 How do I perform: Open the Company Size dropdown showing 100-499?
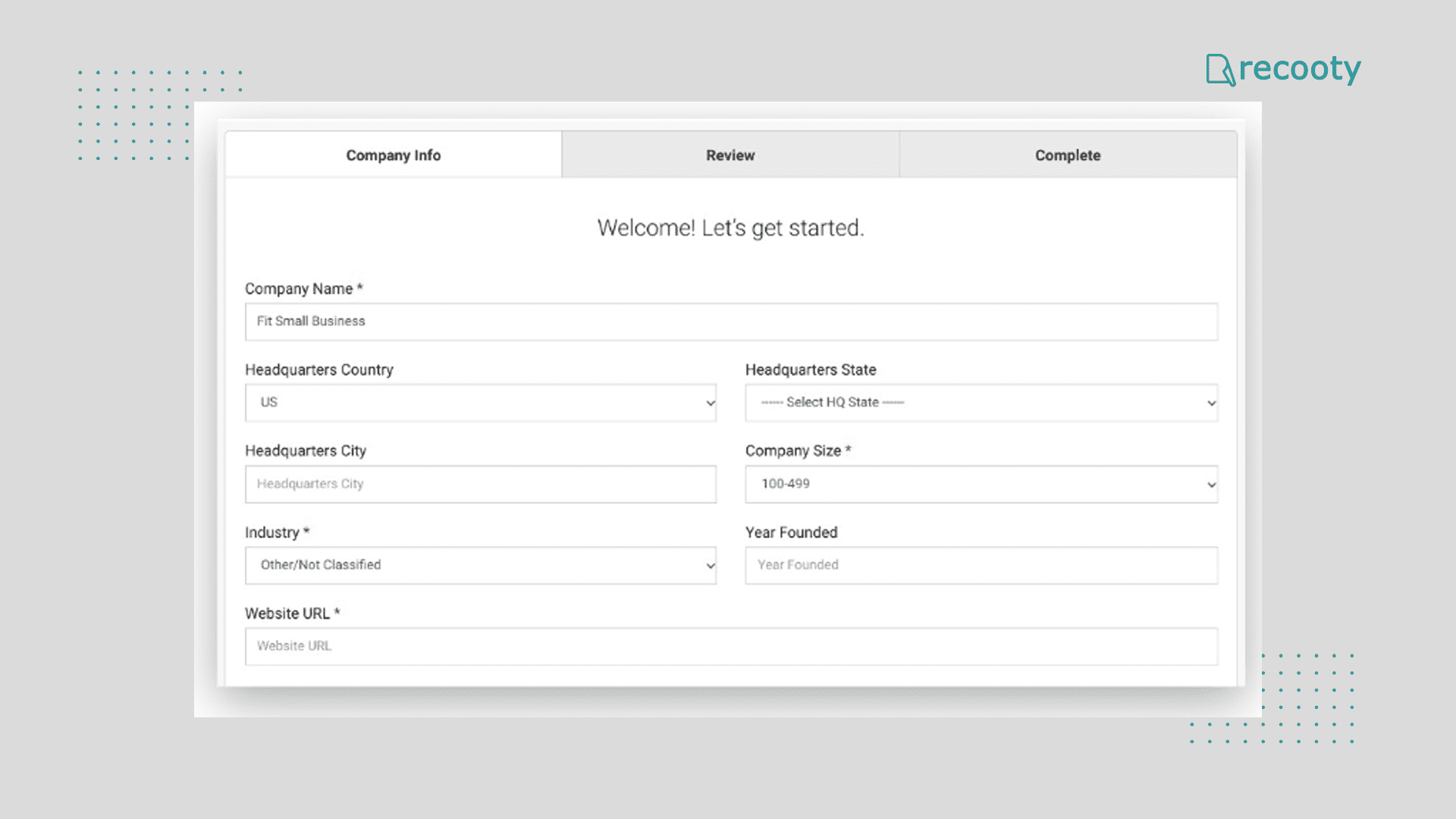(x=981, y=484)
